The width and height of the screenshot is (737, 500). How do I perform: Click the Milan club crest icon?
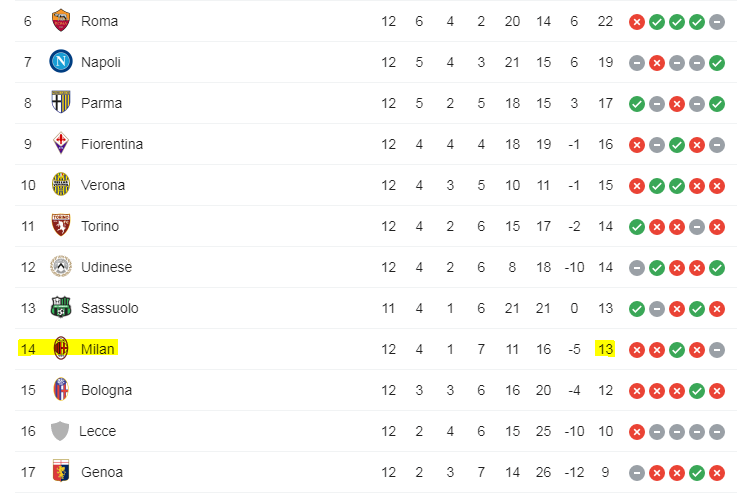pos(60,349)
